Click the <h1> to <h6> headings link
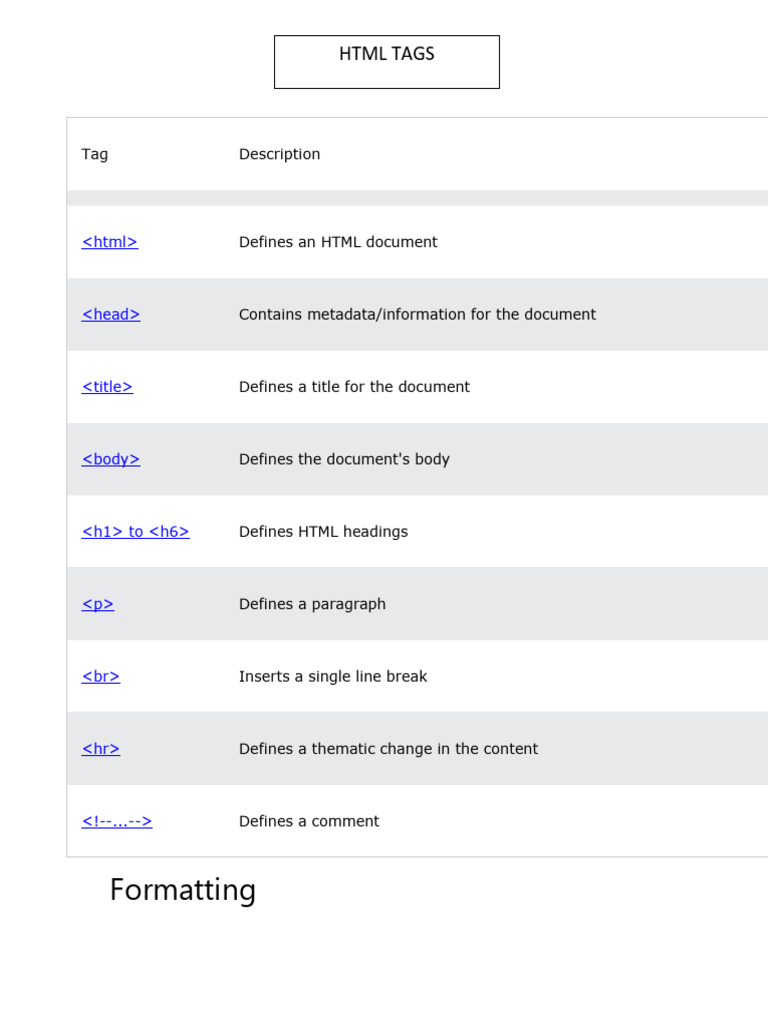 135,532
